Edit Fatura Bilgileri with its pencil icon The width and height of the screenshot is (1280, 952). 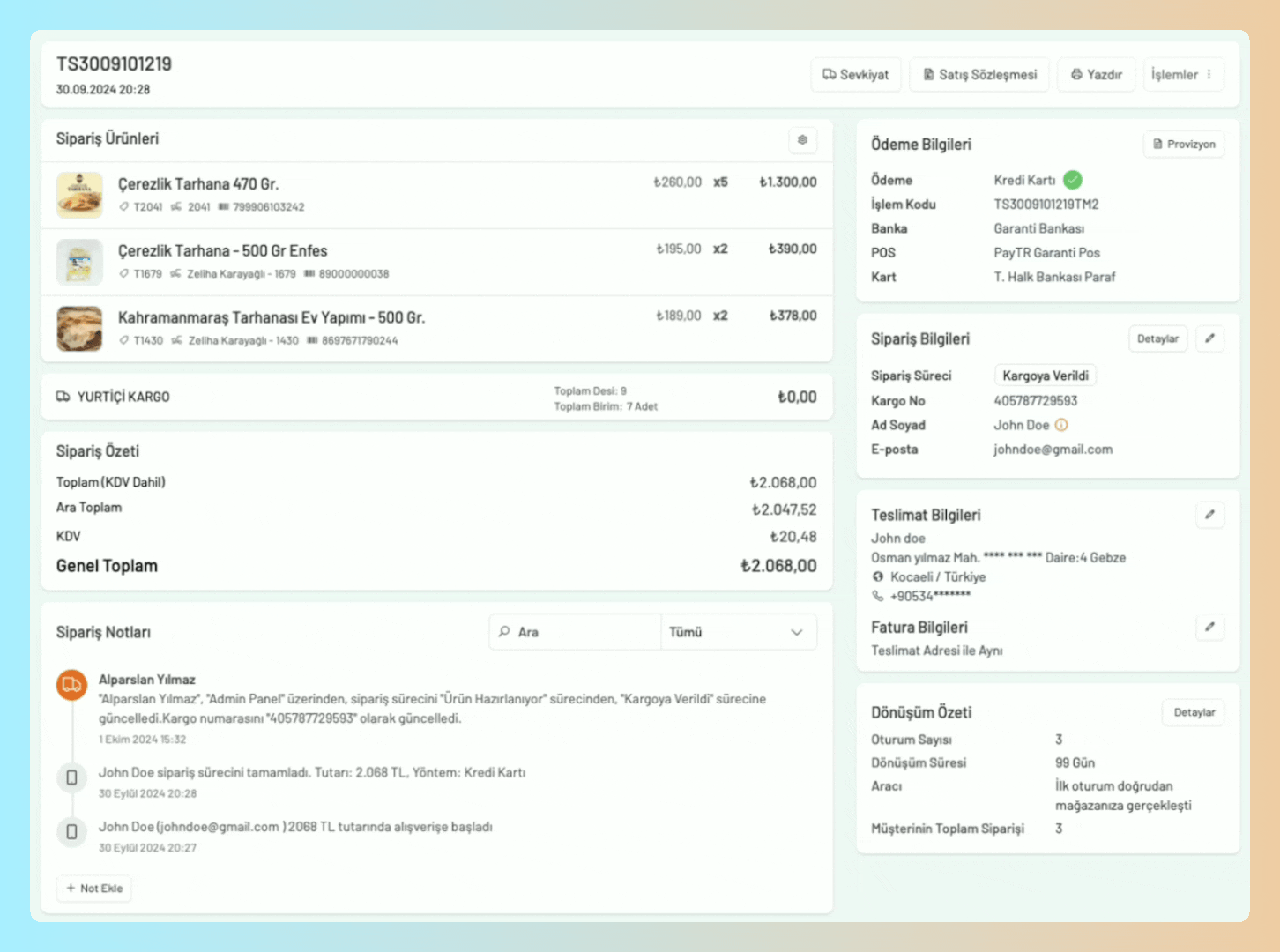[1209, 628]
